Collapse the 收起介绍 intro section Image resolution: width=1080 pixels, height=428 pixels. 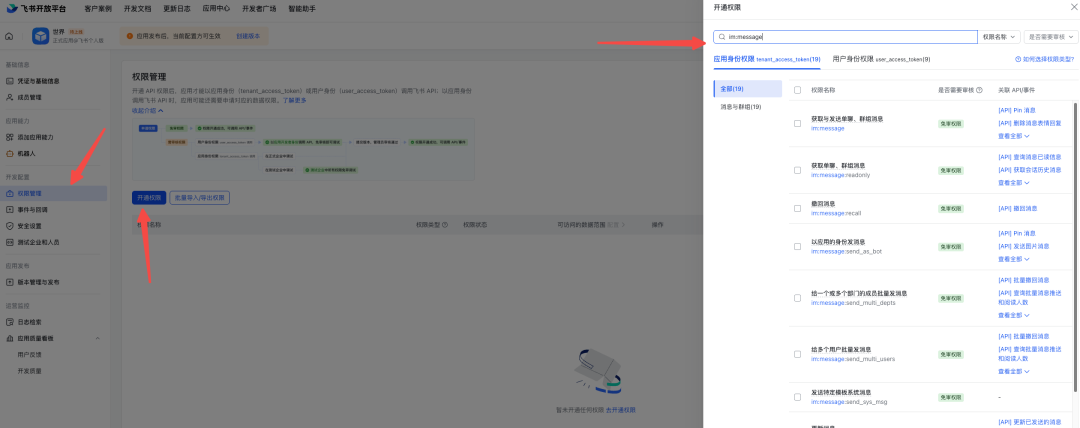click(147, 110)
